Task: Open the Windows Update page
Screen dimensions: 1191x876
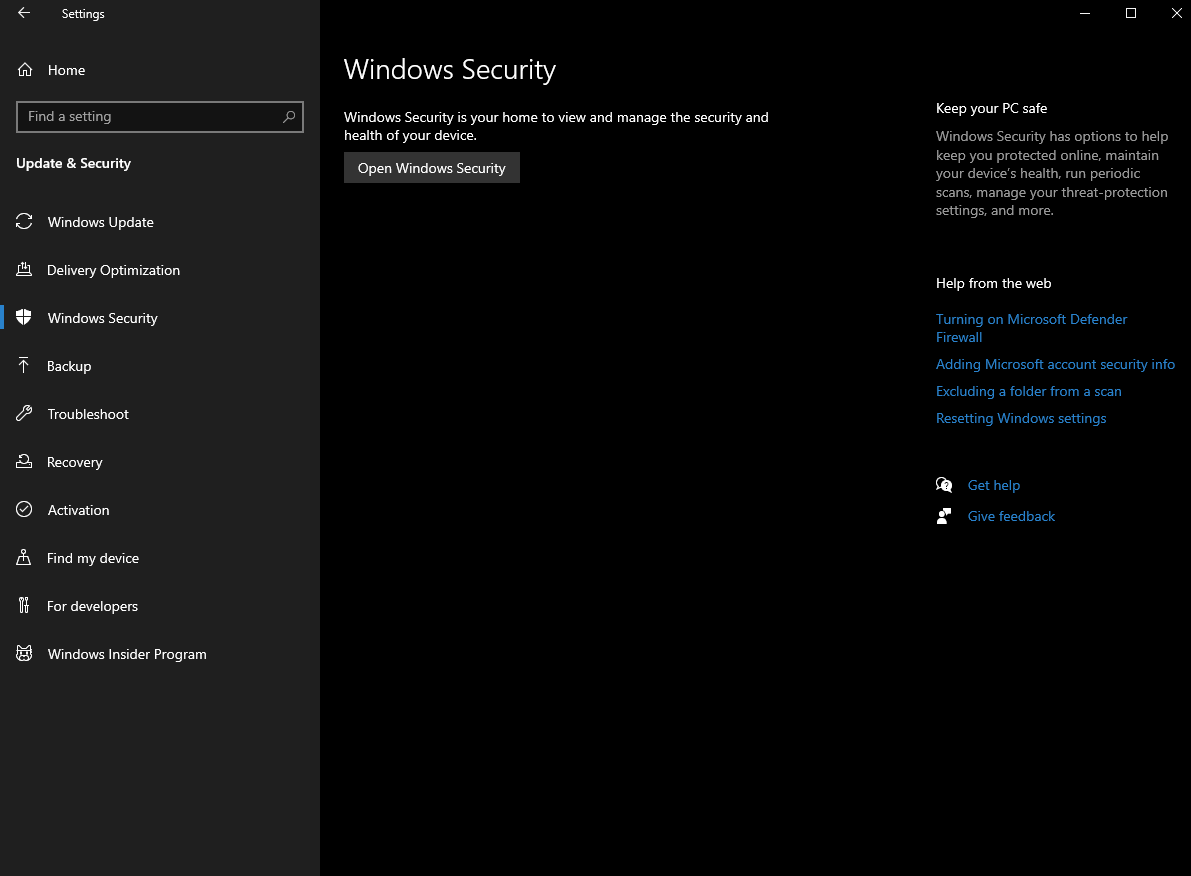Action: (x=160, y=222)
